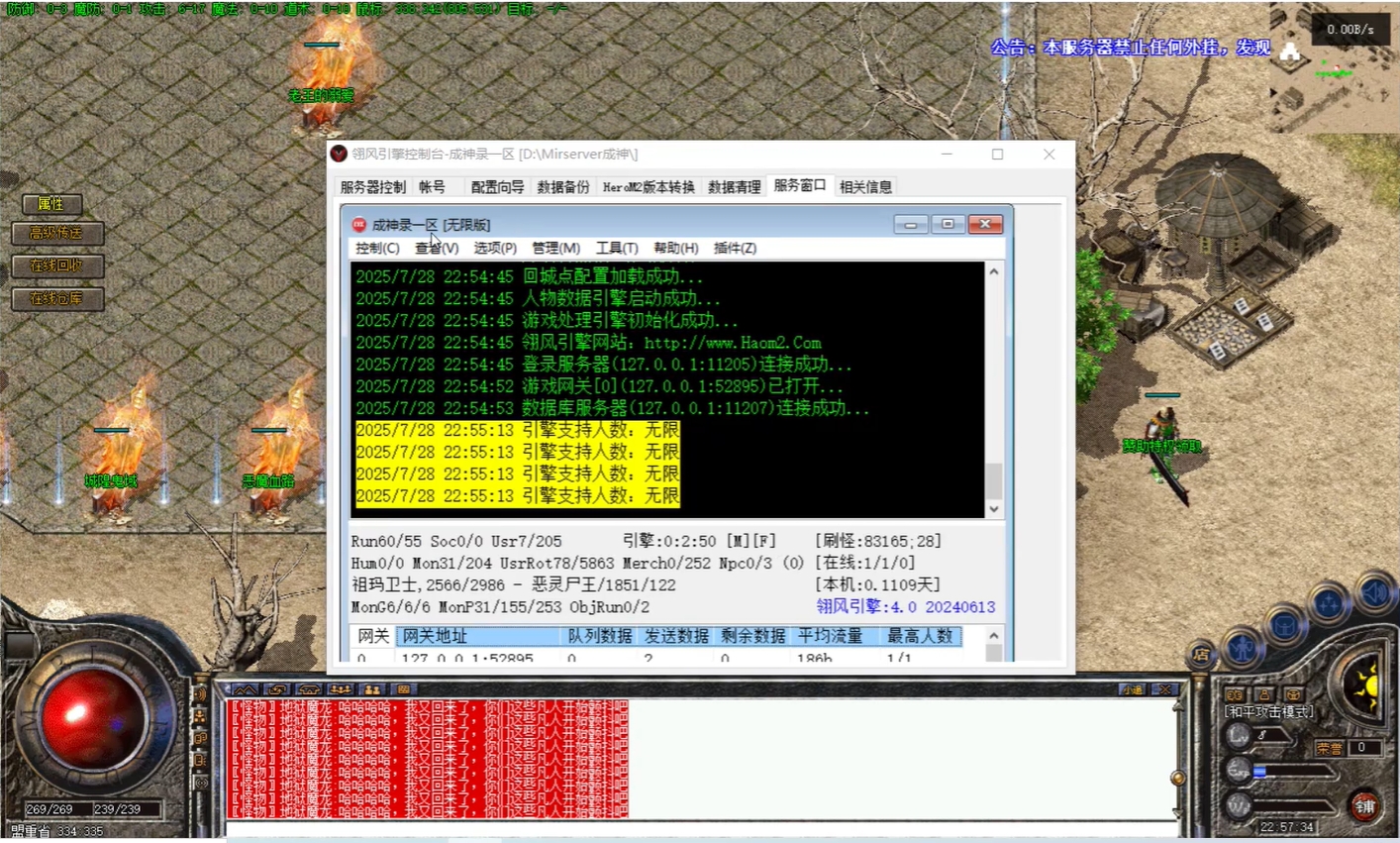1400x843 pixels.
Task: Select the friends icon above 和平攻击模式 label
Action: (1263, 695)
